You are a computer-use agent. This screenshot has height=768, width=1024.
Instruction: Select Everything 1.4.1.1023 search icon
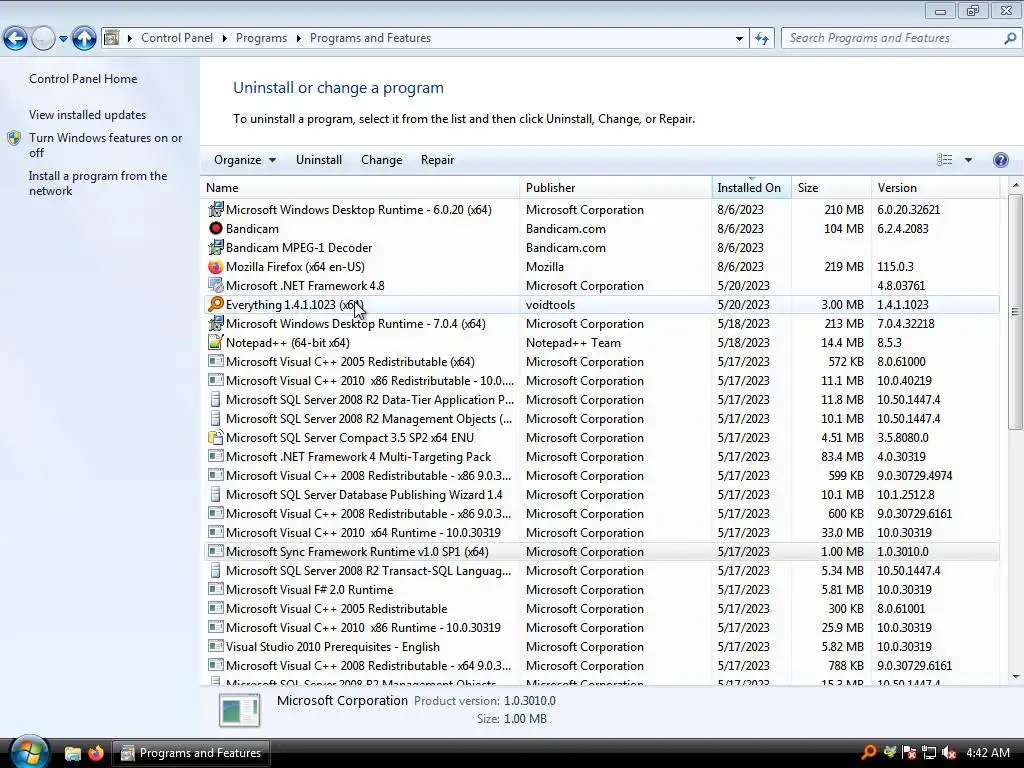[216, 304]
